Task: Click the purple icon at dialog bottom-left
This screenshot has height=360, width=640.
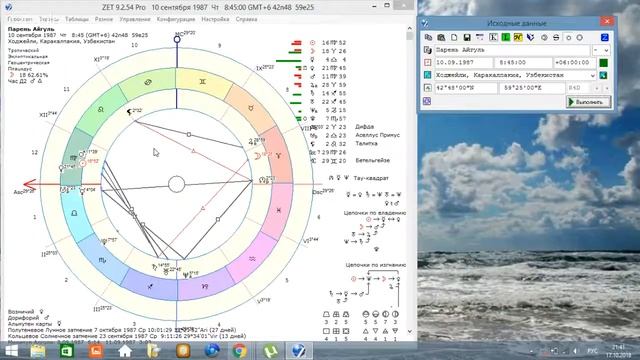Action: [x=427, y=101]
